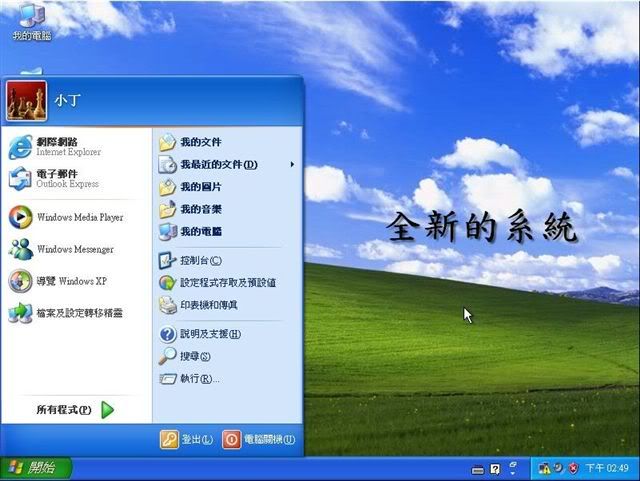640x481 pixels.
Task: Select the 我的文件 label text
Action: click(201, 142)
